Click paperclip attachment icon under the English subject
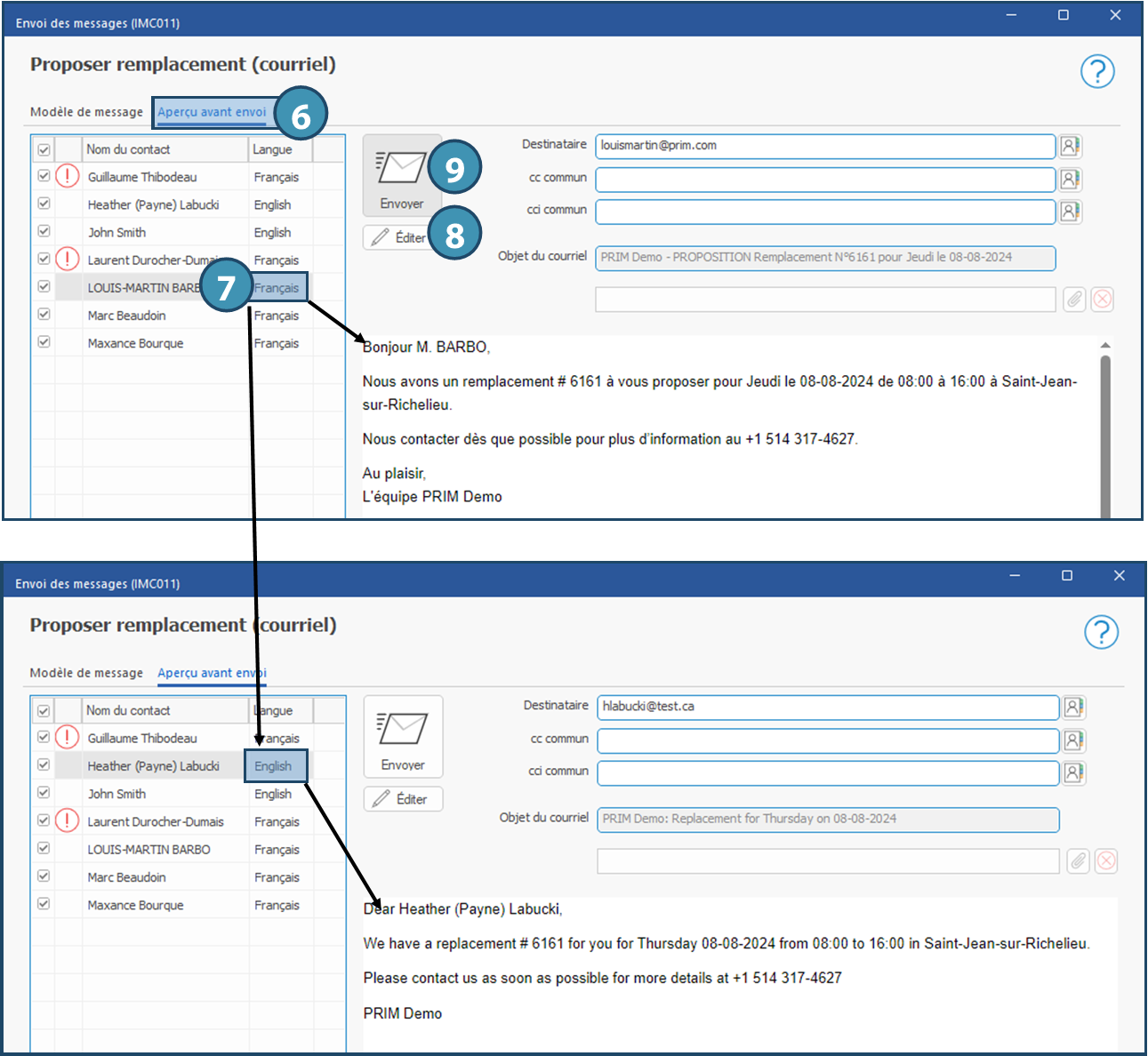 click(x=1078, y=860)
